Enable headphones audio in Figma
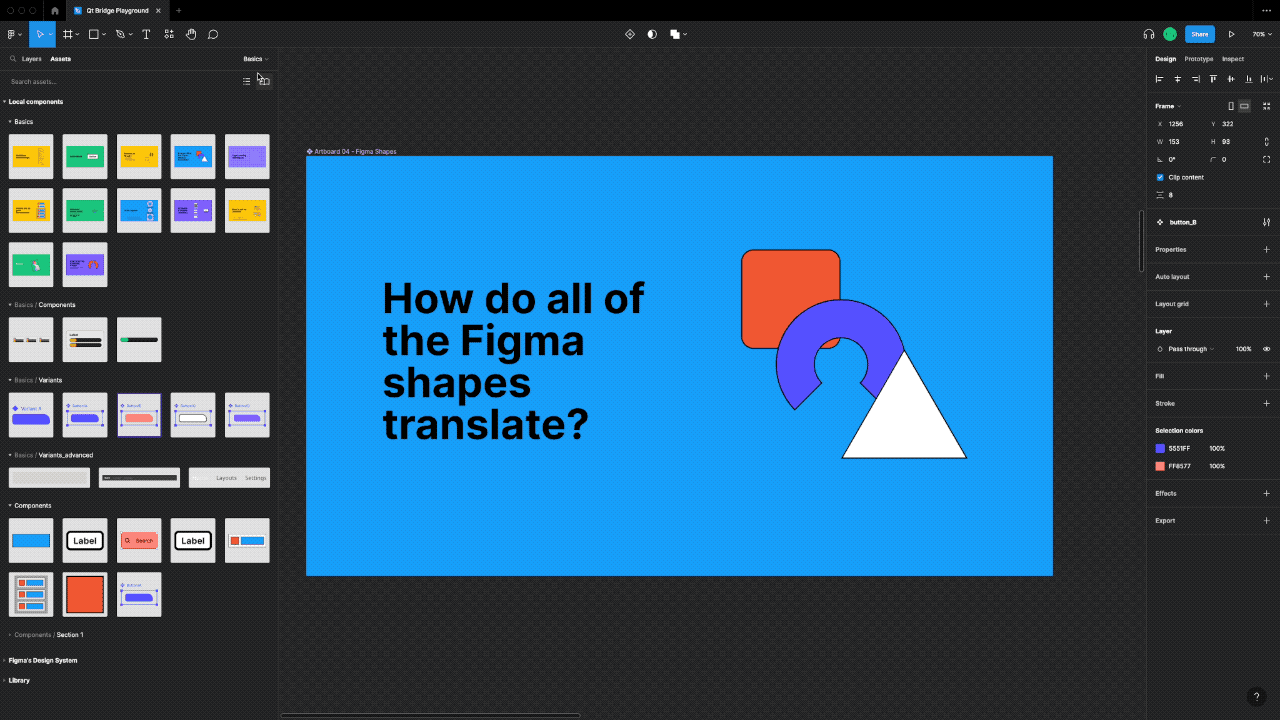 click(1148, 33)
